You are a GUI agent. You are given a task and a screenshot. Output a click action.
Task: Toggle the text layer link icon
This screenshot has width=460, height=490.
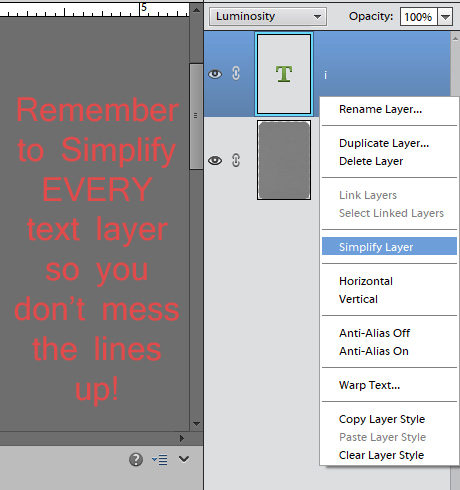[236, 73]
